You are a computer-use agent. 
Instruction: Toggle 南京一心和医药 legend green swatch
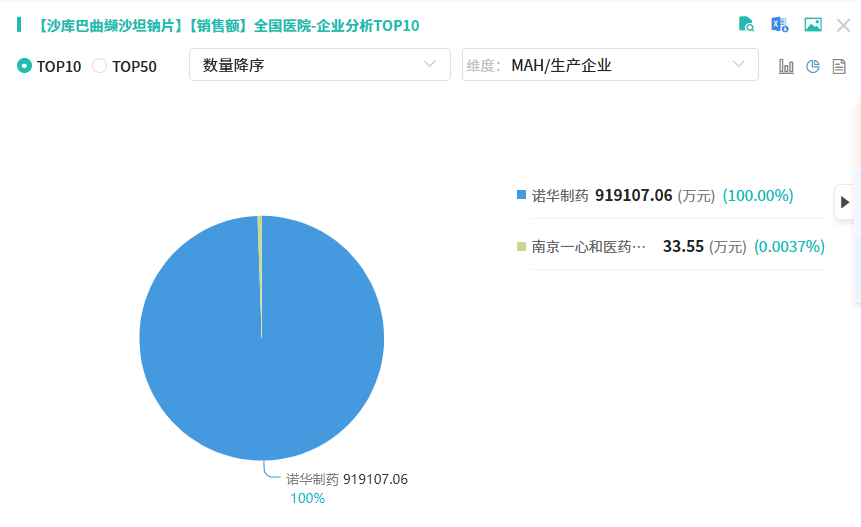point(522,246)
